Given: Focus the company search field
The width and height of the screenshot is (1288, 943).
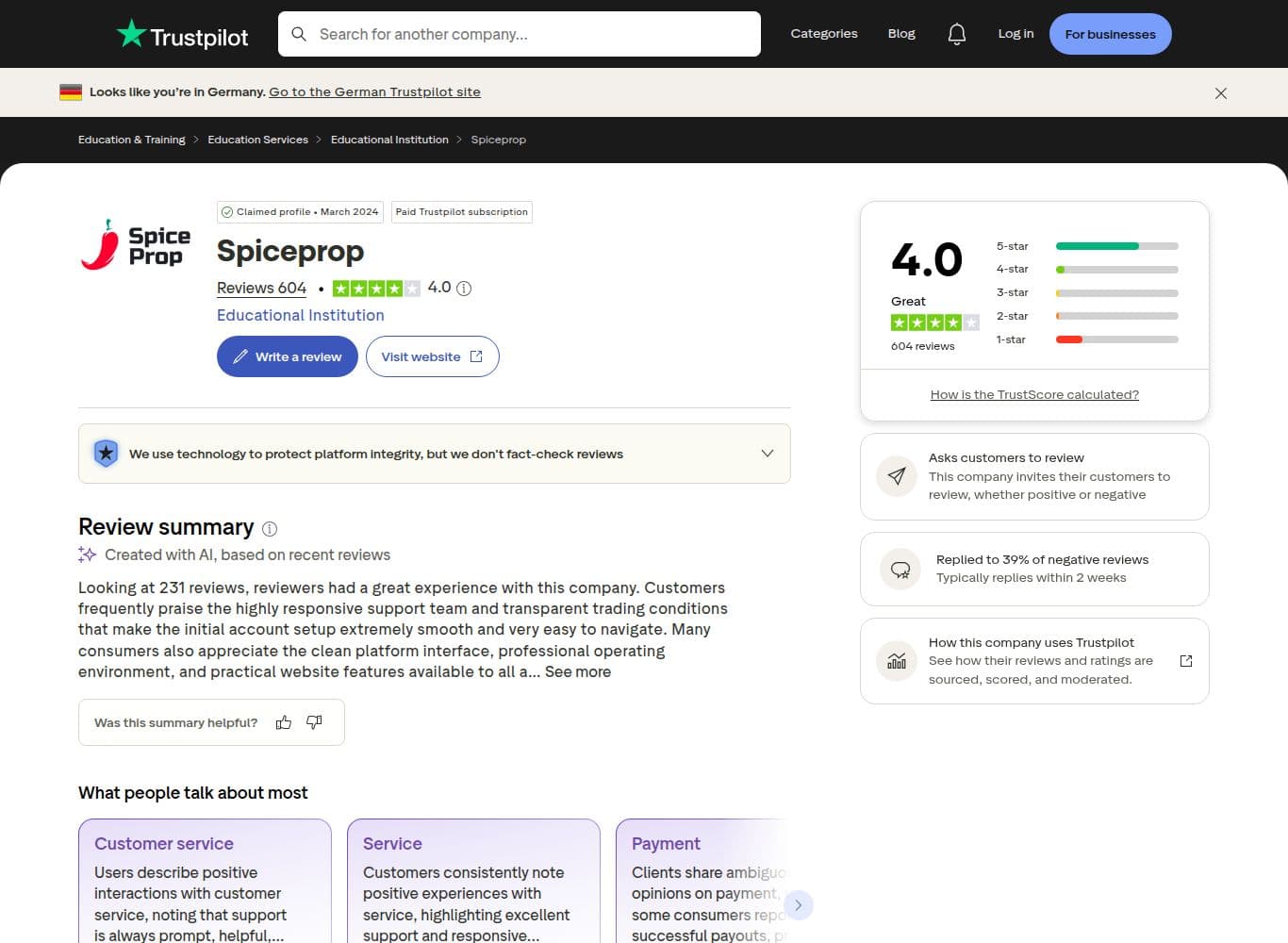Looking at the screenshot, I should (x=520, y=34).
